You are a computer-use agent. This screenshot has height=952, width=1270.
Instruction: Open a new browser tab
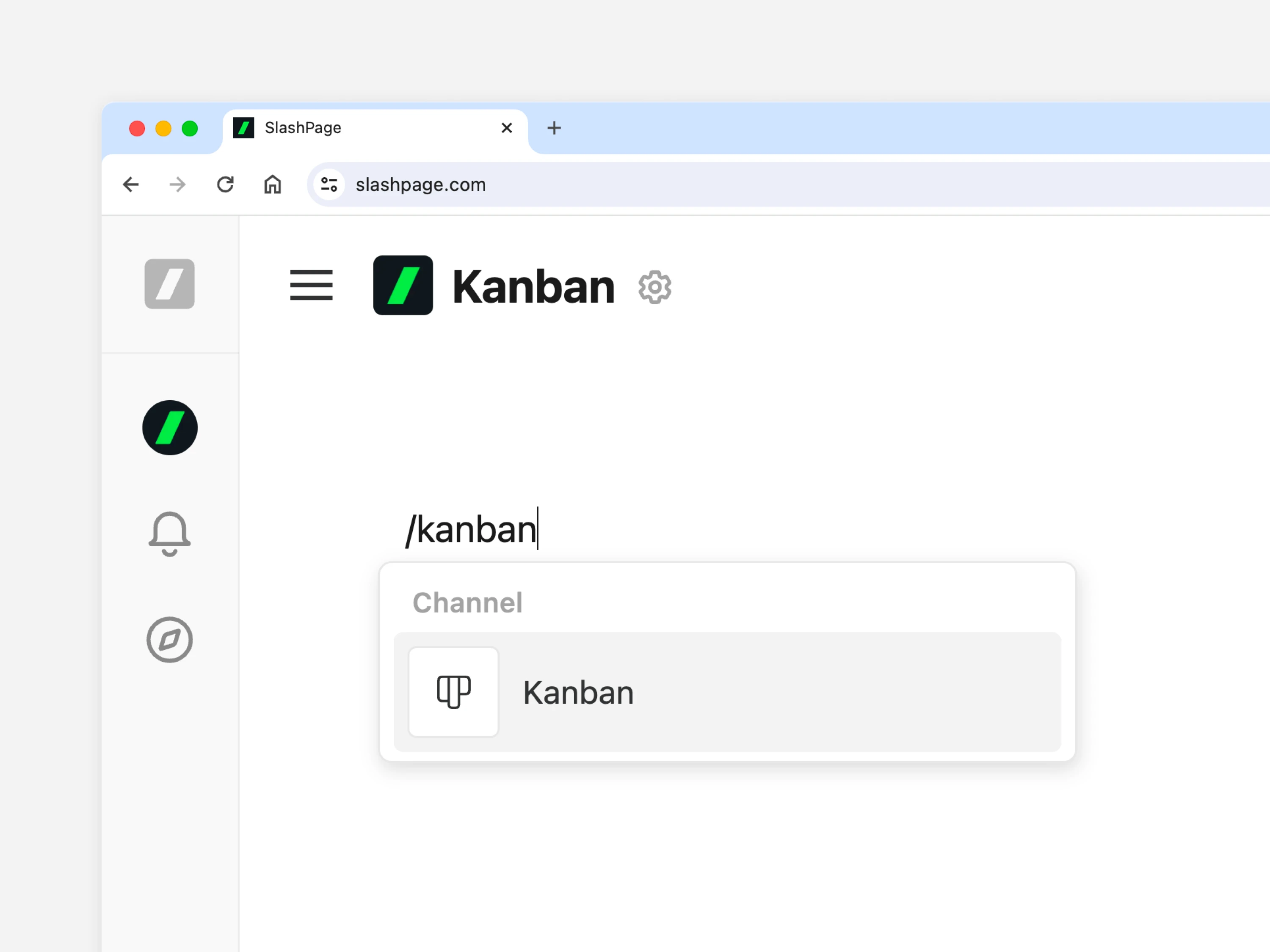(x=554, y=127)
